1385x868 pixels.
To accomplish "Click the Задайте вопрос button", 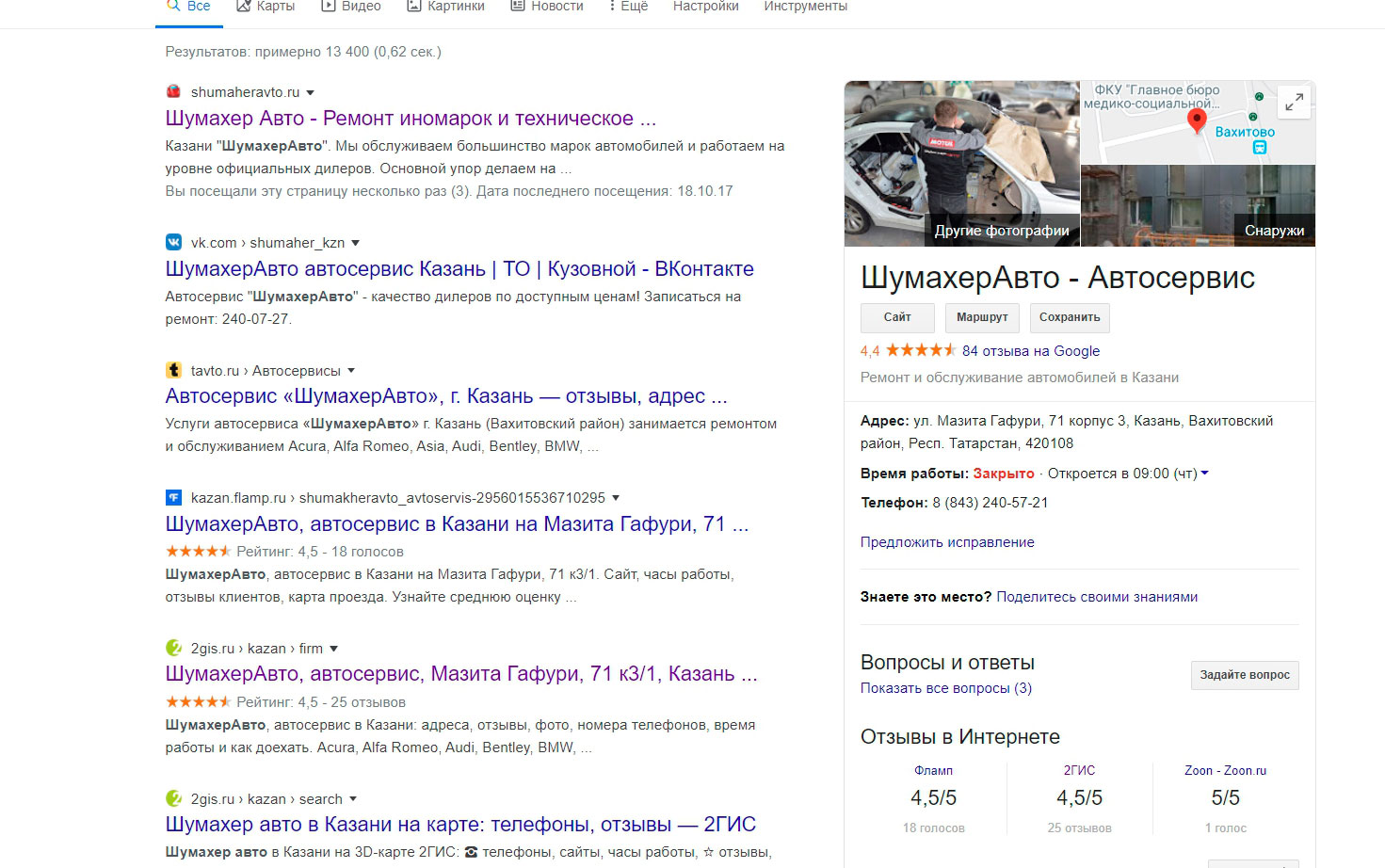I will click(1245, 675).
